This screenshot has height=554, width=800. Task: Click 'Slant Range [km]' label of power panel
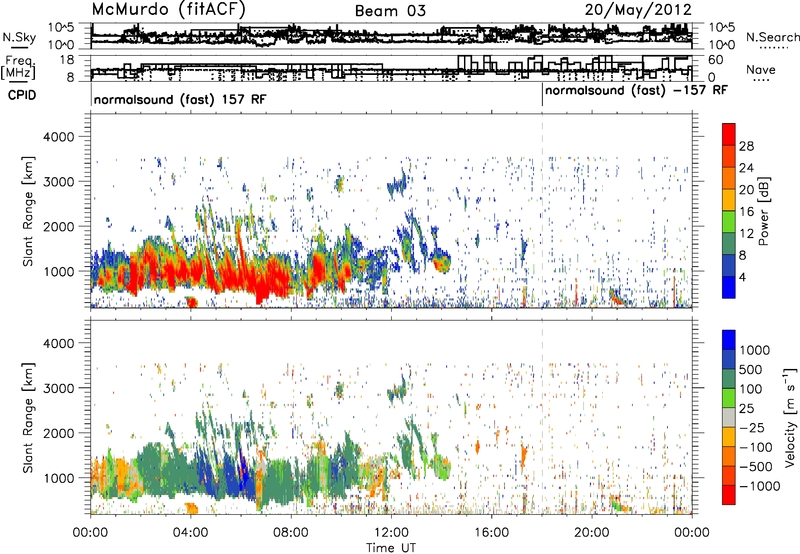pos(28,211)
